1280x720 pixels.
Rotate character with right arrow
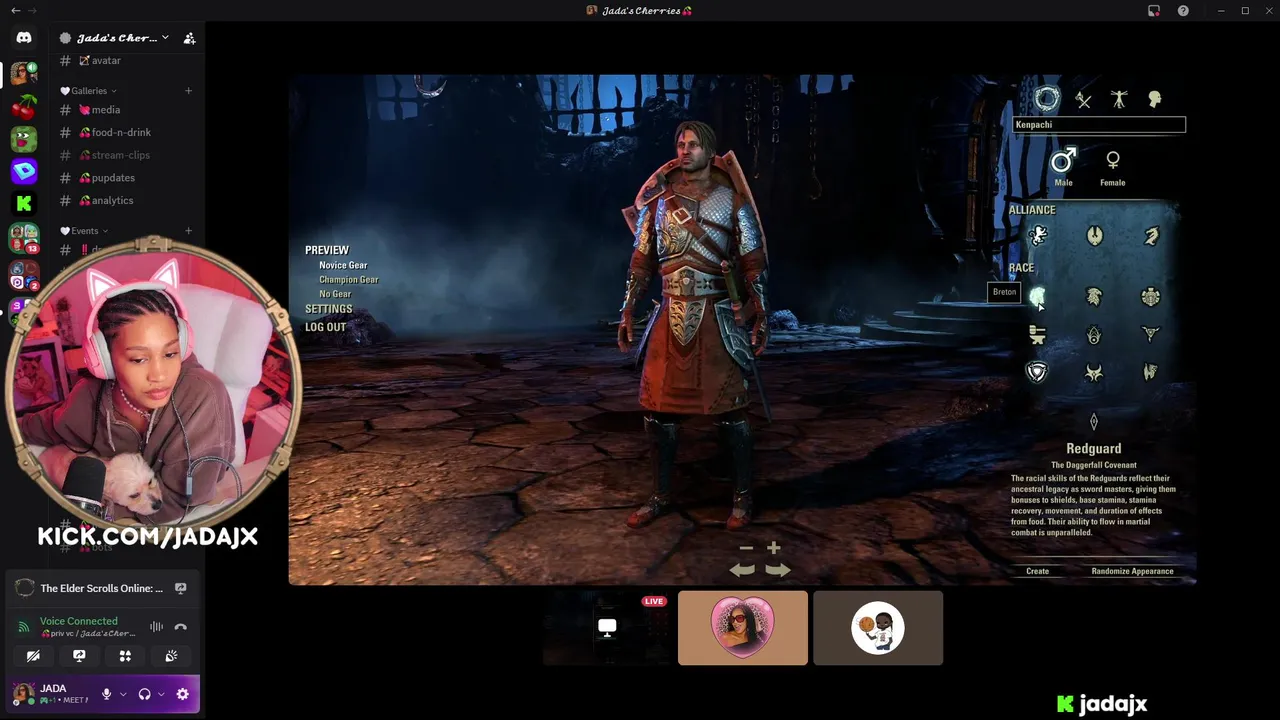pos(778,570)
